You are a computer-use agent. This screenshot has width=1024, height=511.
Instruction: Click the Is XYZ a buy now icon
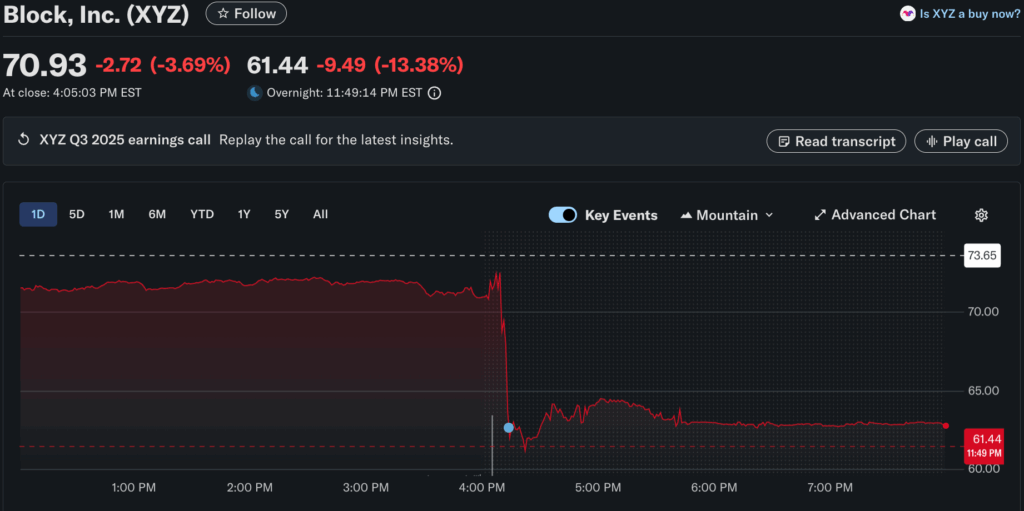tap(907, 14)
